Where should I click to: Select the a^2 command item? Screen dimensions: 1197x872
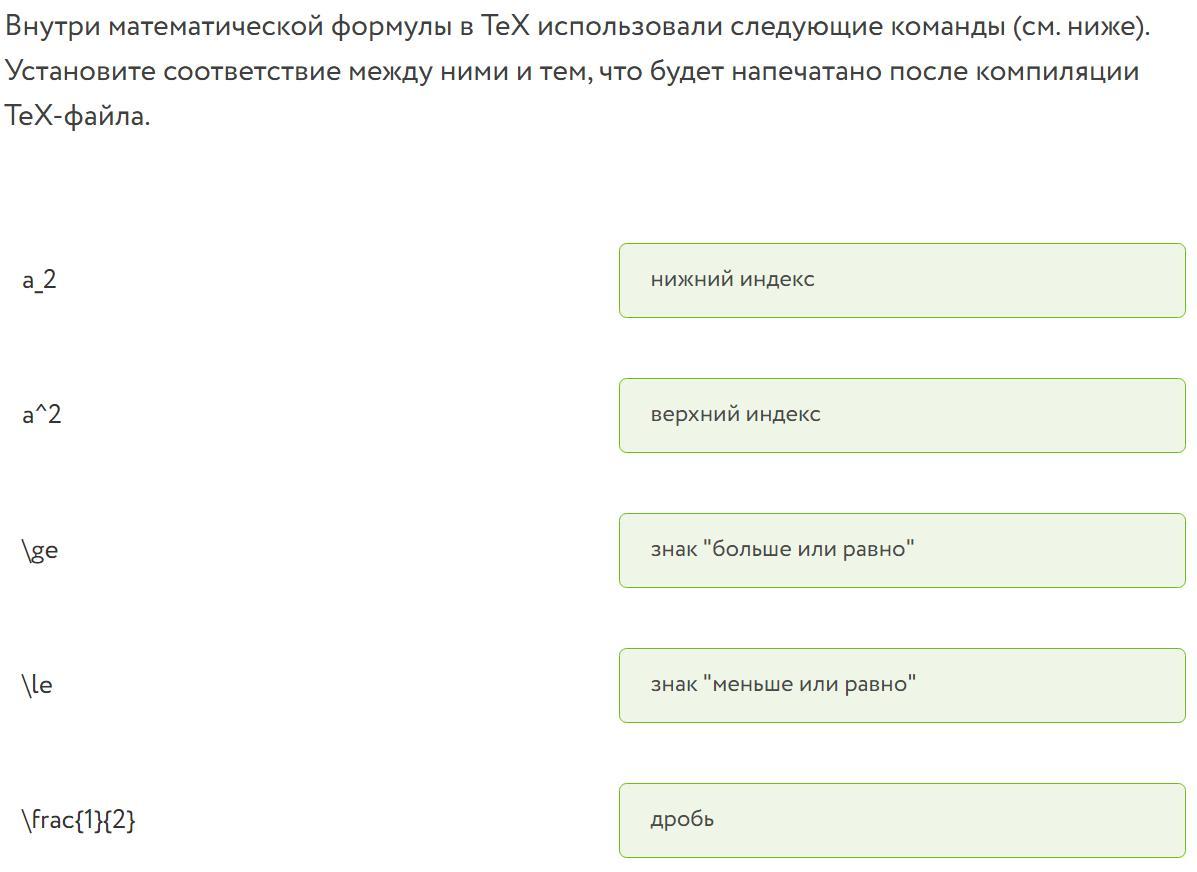[42, 415]
